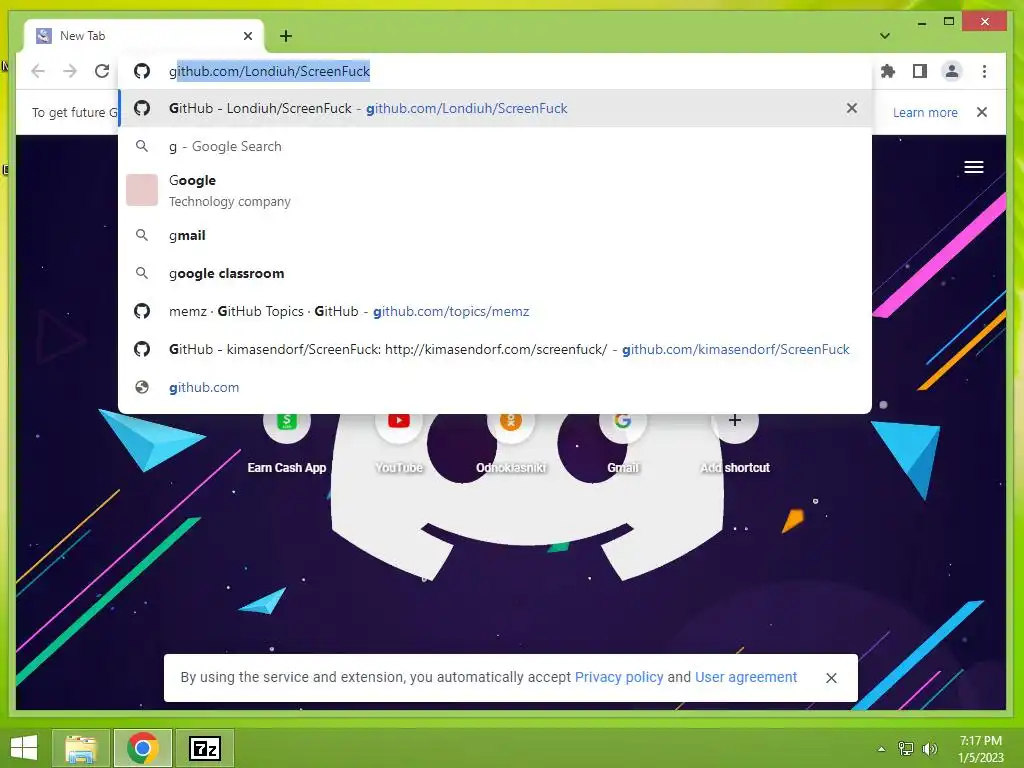Open kimasendorf/ScreenFuck GitHub suggestion

click(x=495, y=349)
